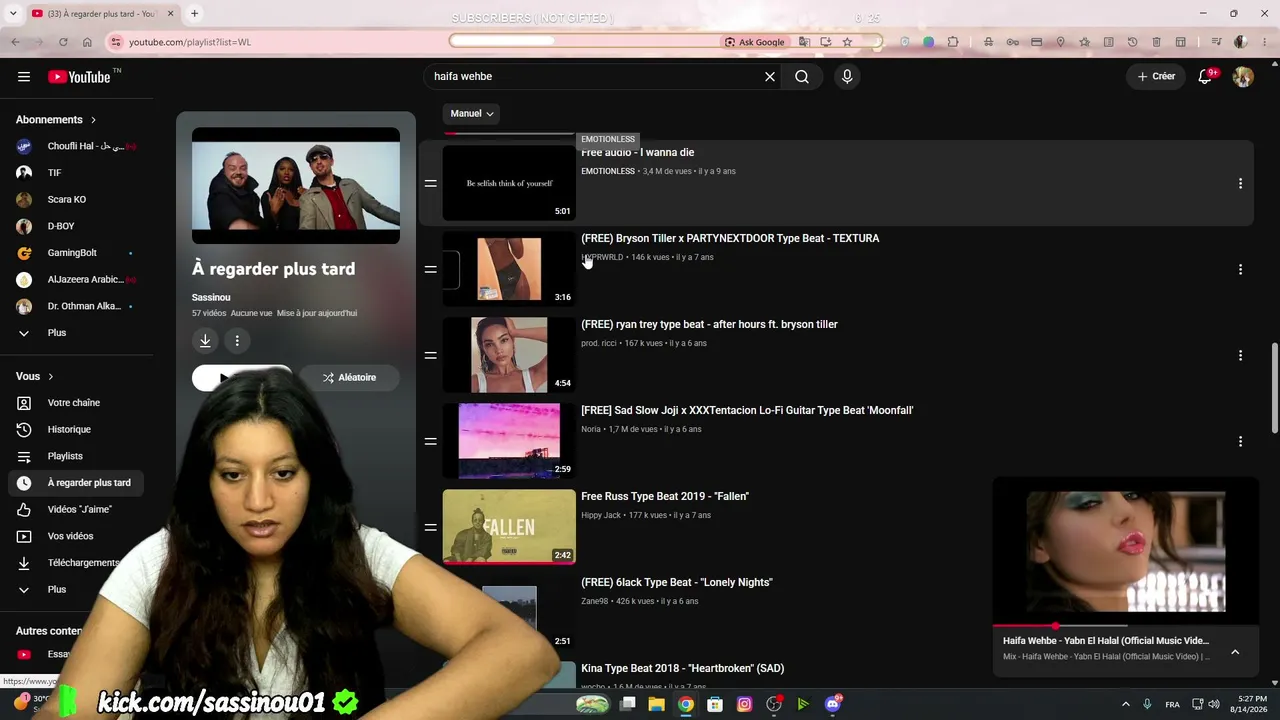
Task: Open the GamingBolt subscription
Action: click(x=77, y=253)
